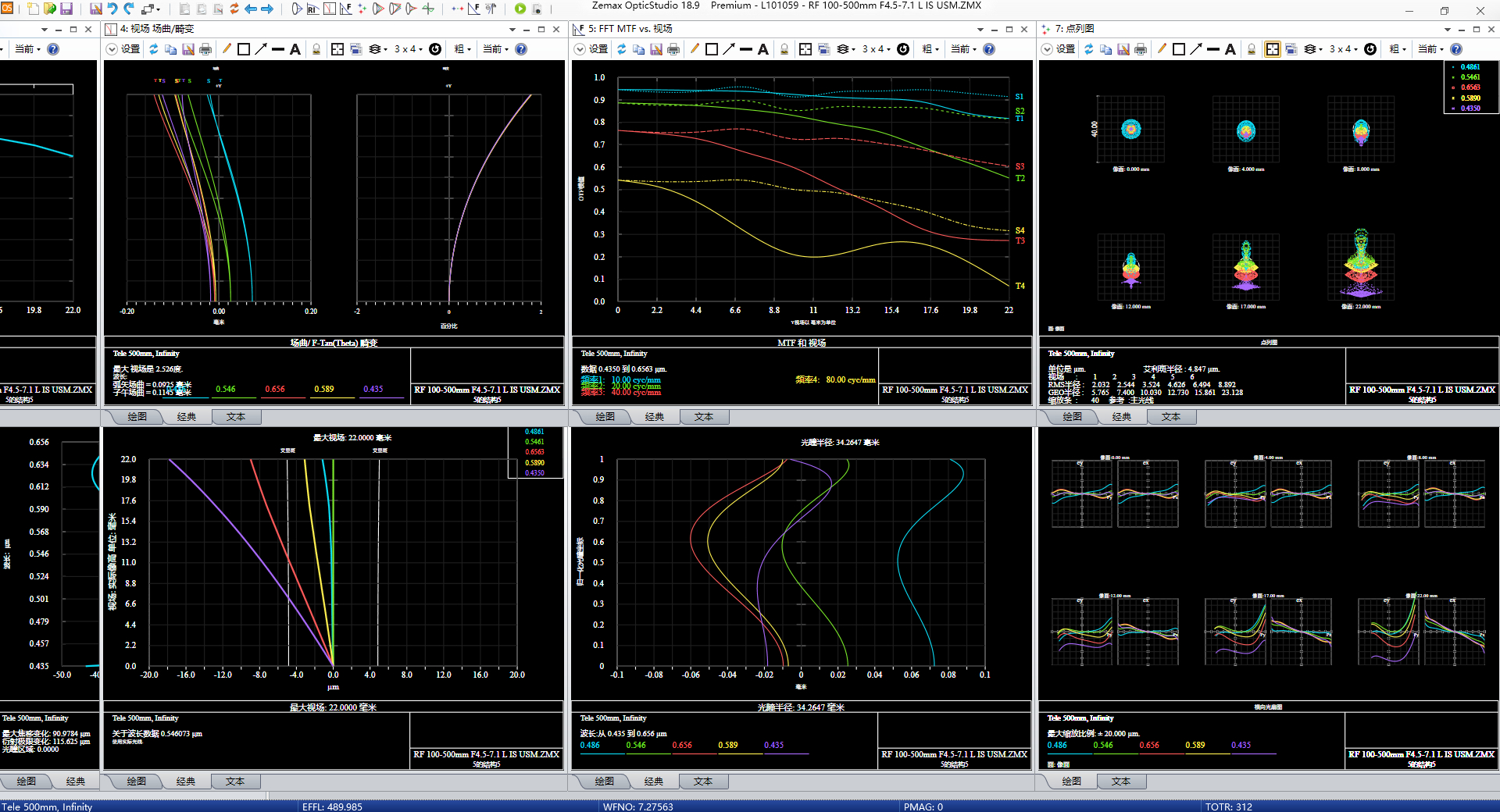Switch to 经典 tab under field curvature plot
The height and width of the screenshot is (812, 1500).
(187, 417)
